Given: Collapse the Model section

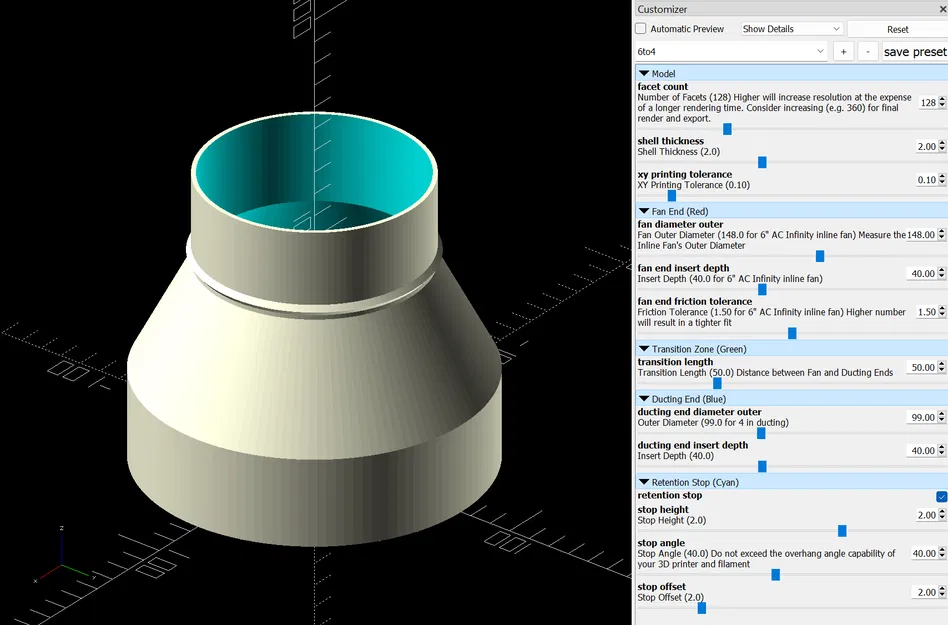Looking at the screenshot, I should point(645,73).
